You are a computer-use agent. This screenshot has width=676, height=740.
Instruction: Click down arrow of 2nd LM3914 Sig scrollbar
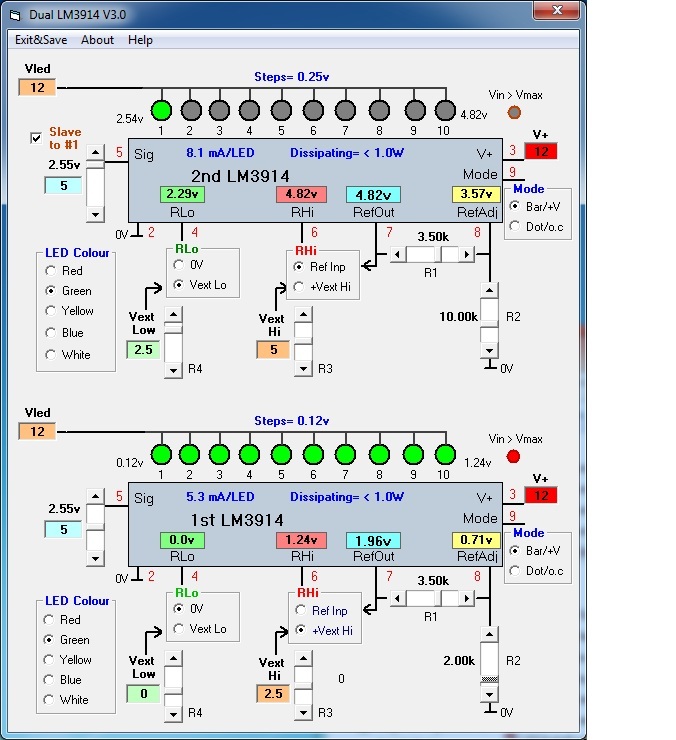coord(95,214)
